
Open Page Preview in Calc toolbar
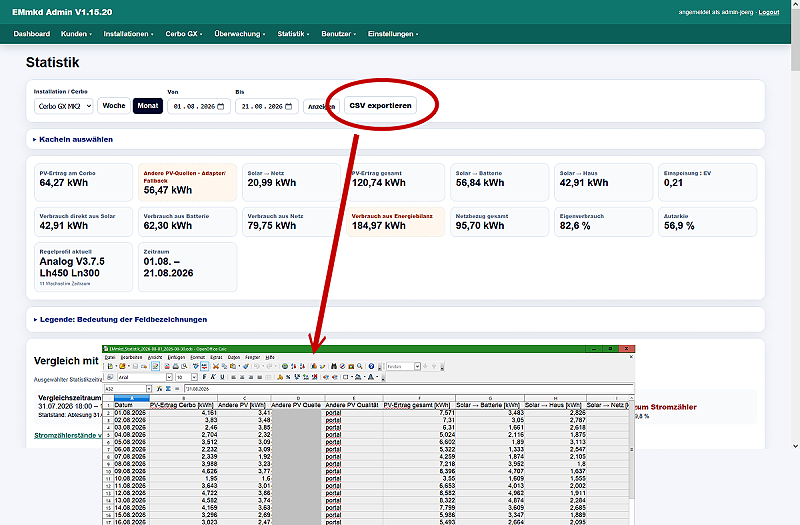[x=184, y=366]
